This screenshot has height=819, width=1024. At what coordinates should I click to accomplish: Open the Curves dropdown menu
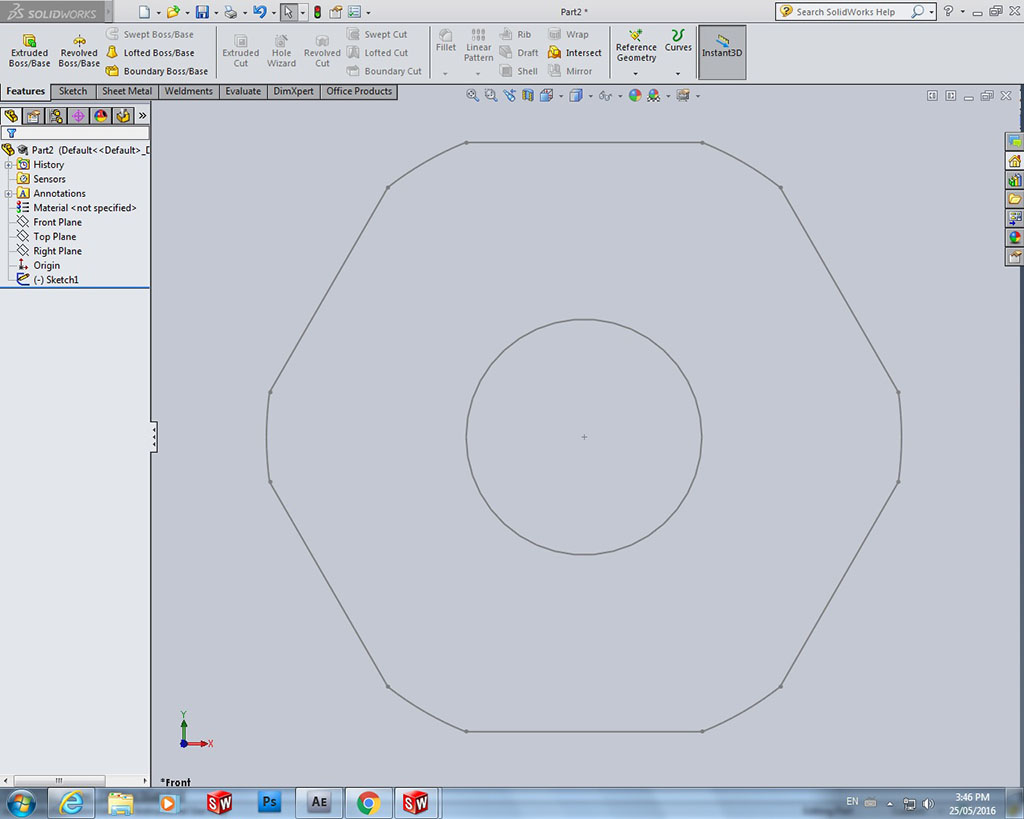[678, 73]
